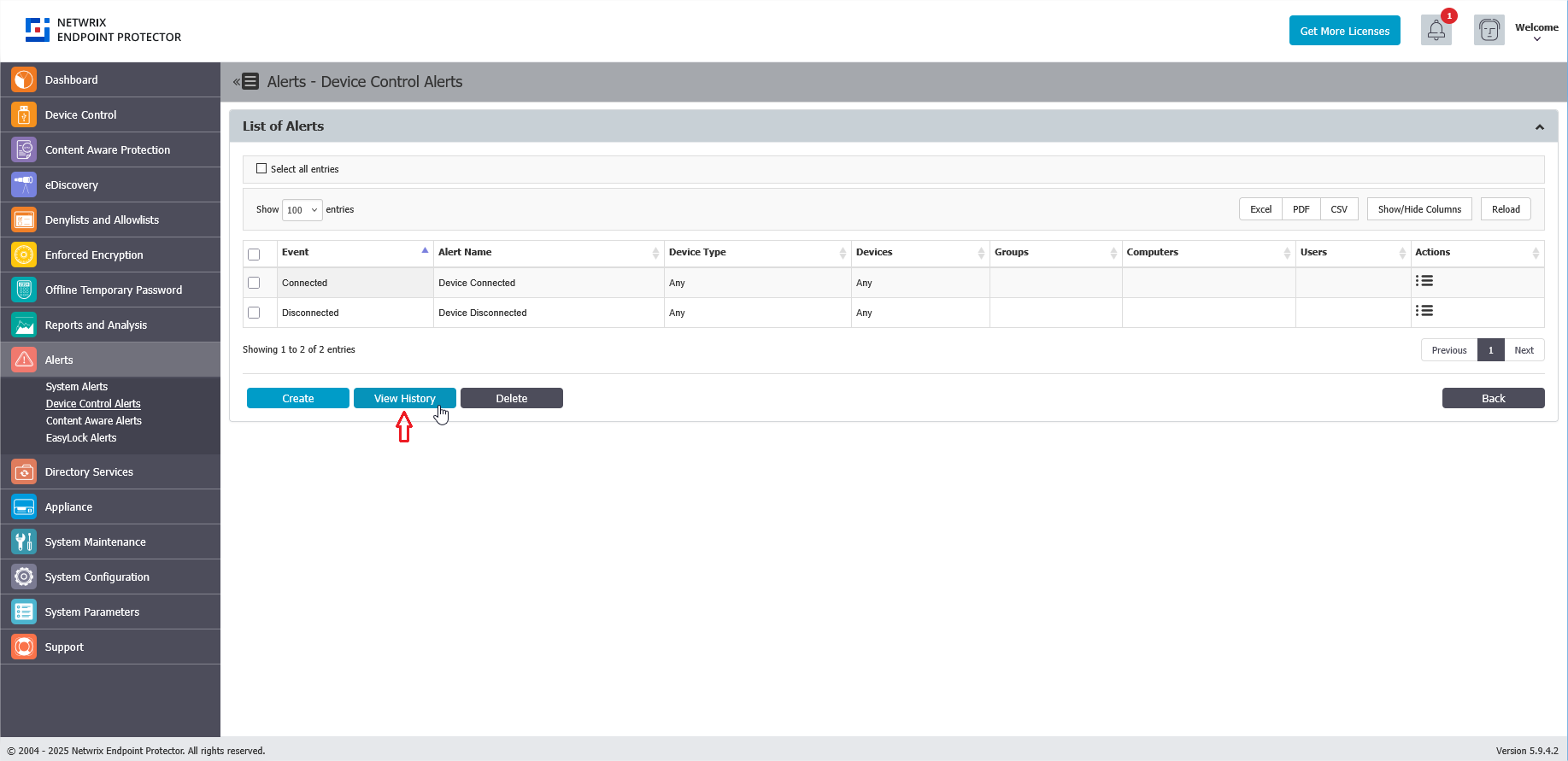Sort table by Computers column
The width and height of the screenshot is (1568, 761).
click(1209, 252)
